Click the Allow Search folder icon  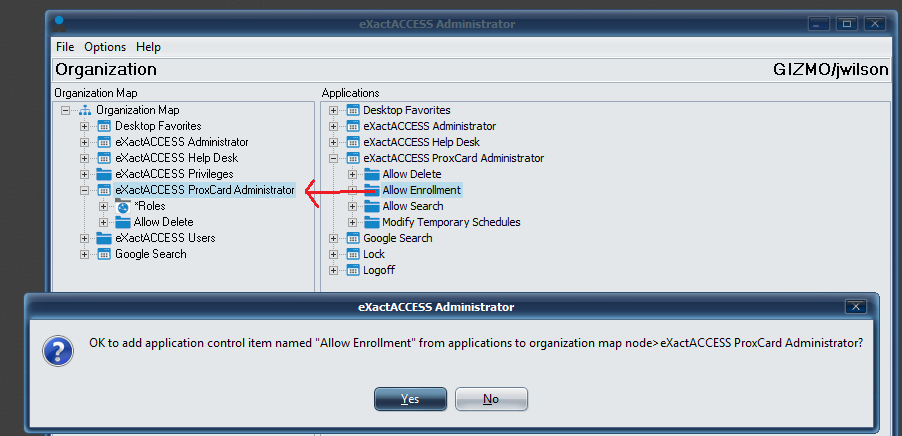coord(372,206)
